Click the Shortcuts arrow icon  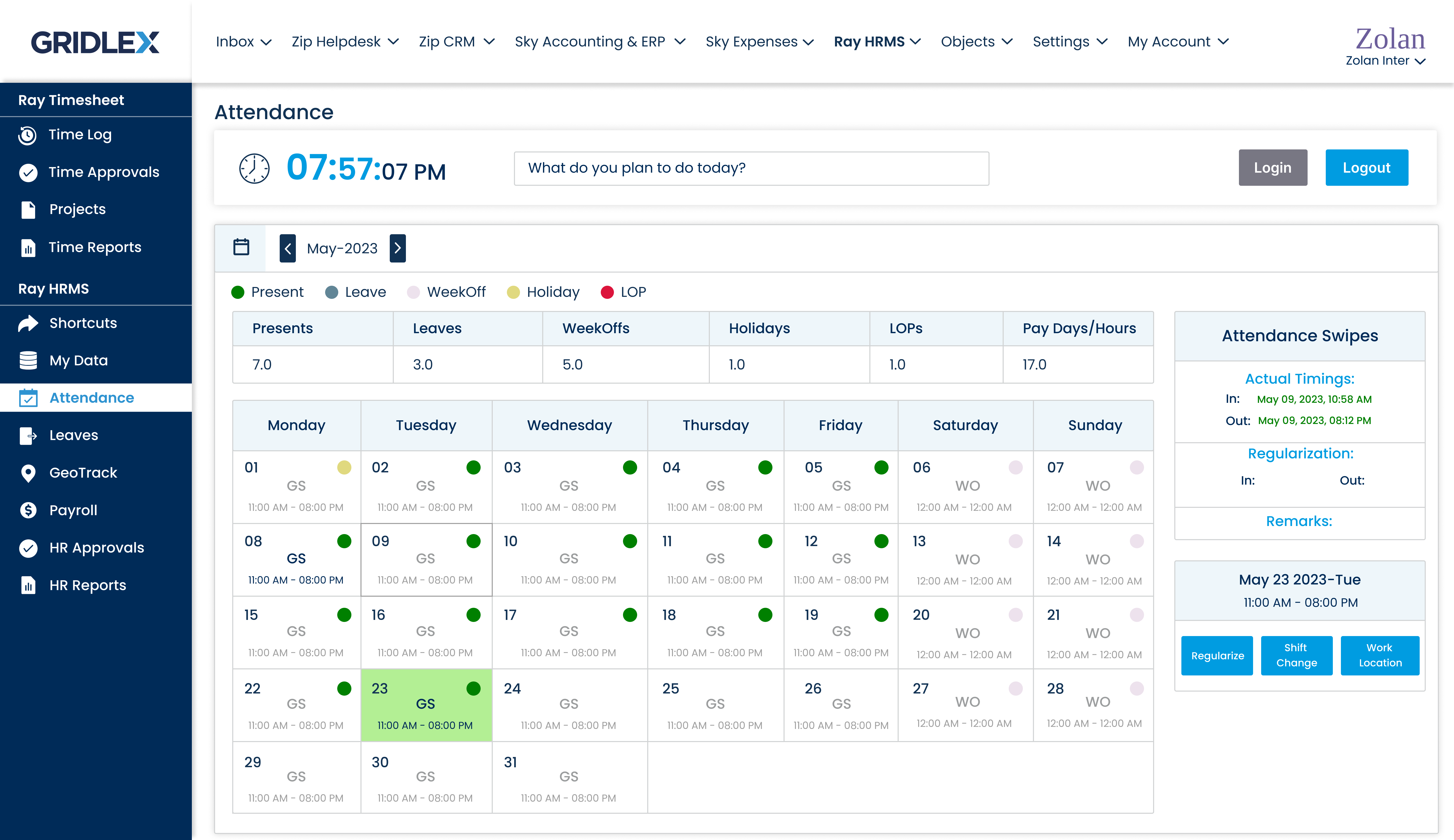pos(28,324)
